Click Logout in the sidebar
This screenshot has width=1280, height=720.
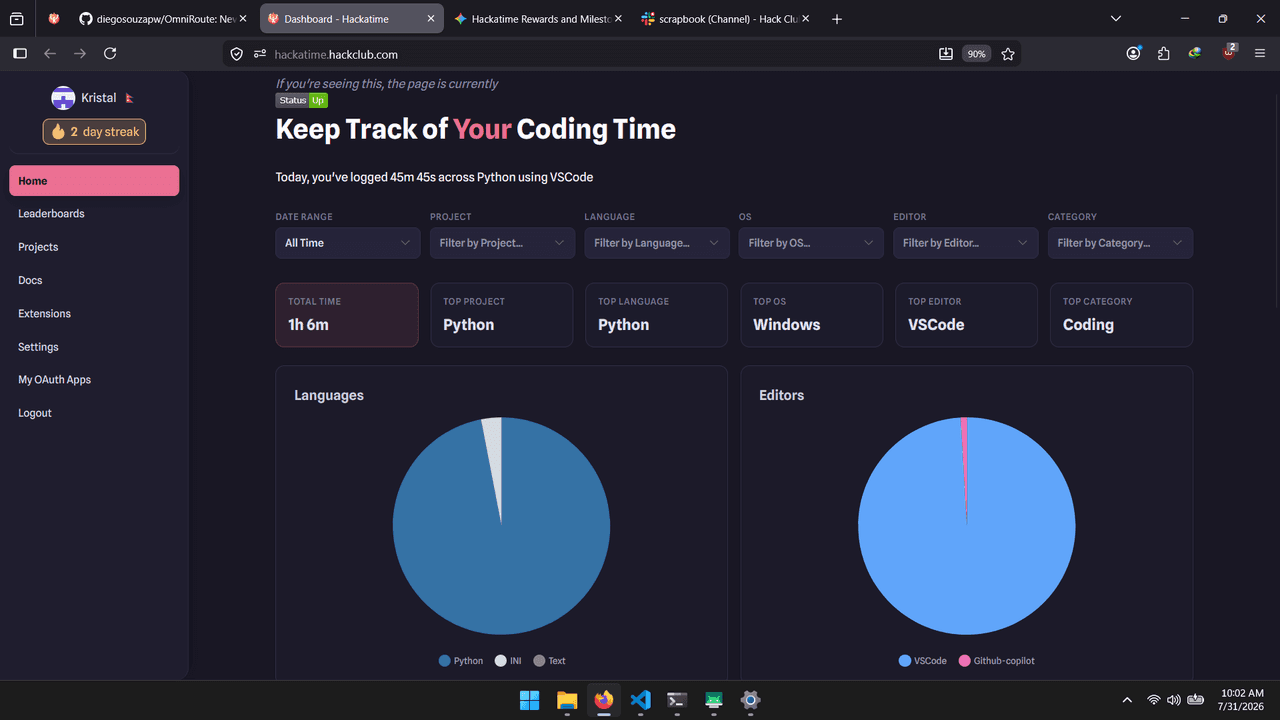(94, 413)
